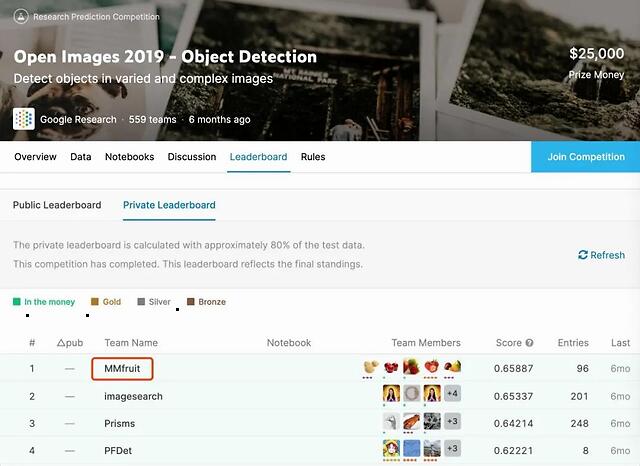Viewport: 640px width, 466px height.
Task: Show PFDet's +3 more members
Action: click(x=452, y=448)
